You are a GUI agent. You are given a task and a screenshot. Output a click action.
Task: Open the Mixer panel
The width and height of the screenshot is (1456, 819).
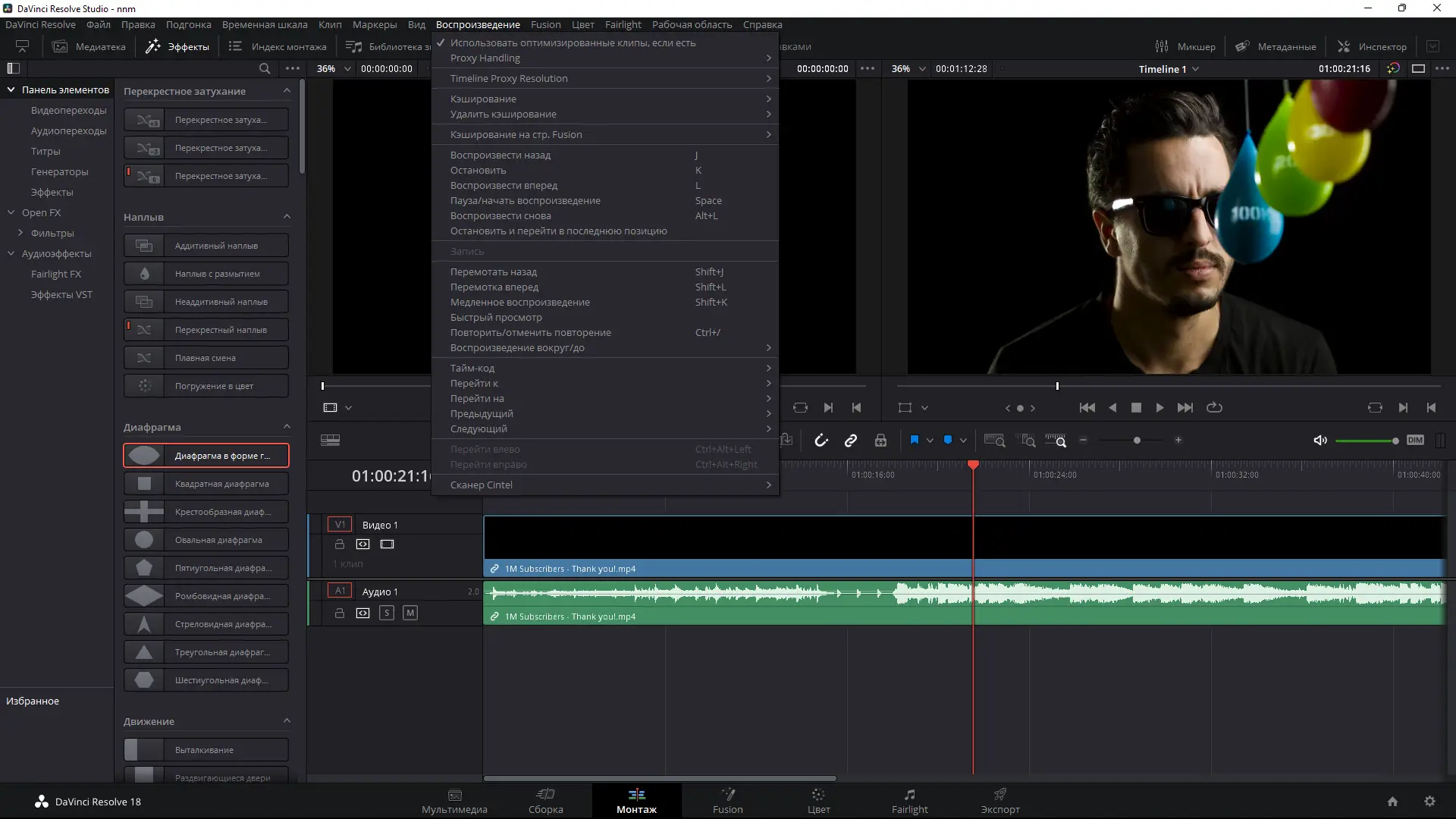pos(1185,46)
